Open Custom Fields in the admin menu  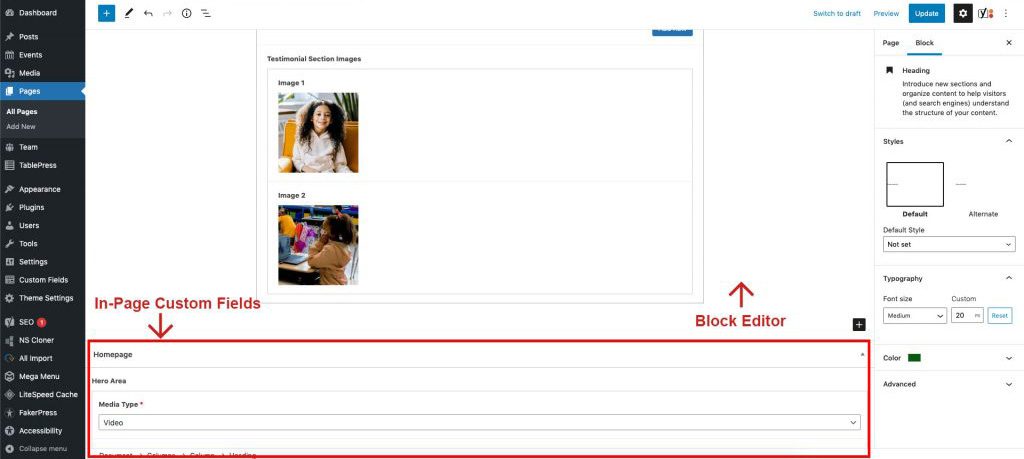point(43,279)
